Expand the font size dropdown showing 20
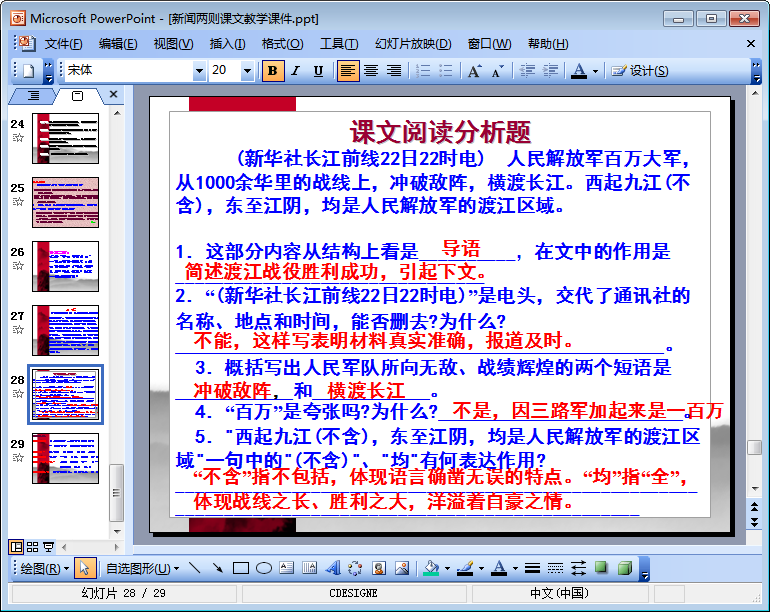This screenshot has width=770, height=612. point(247,71)
